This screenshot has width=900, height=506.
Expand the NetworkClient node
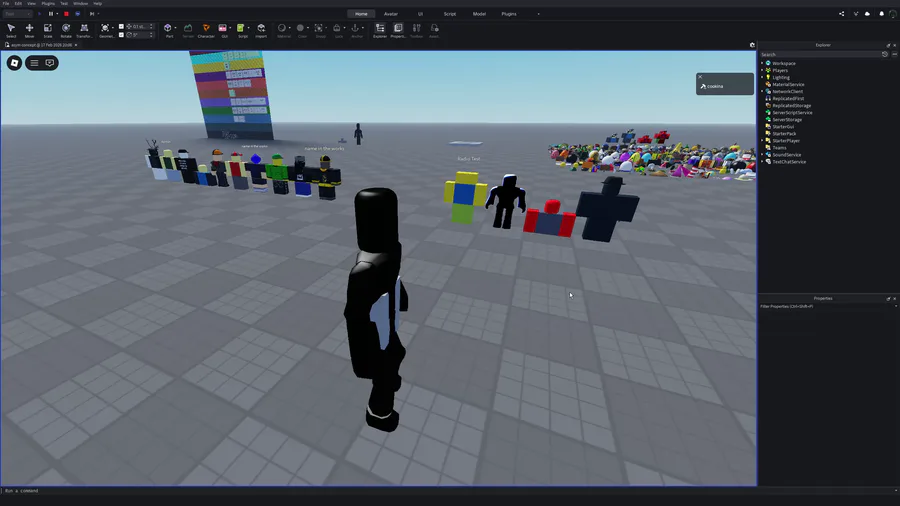coord(762,91)
